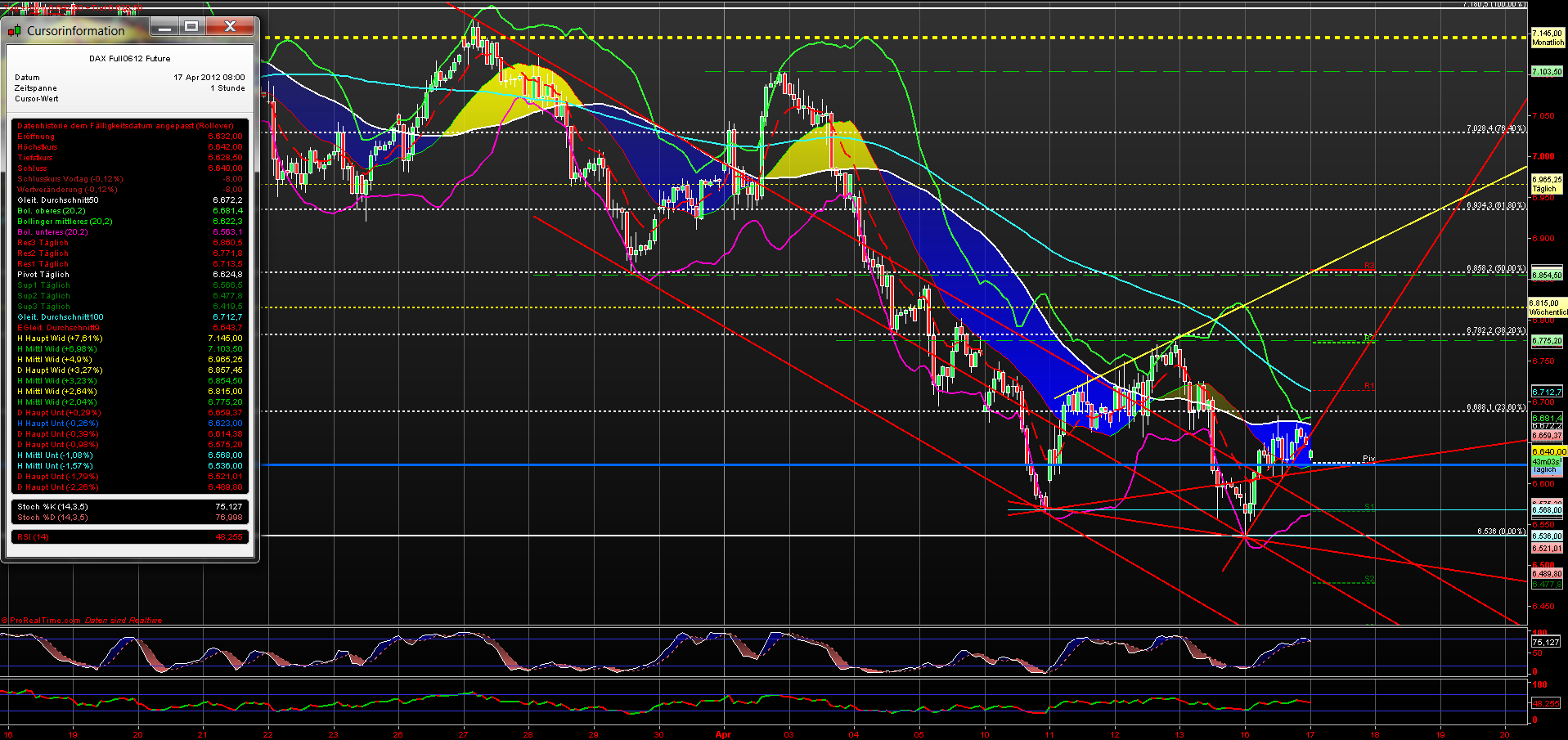Click the 6.858,2 (50,00%) Fibonacci label

[1495, 268]
